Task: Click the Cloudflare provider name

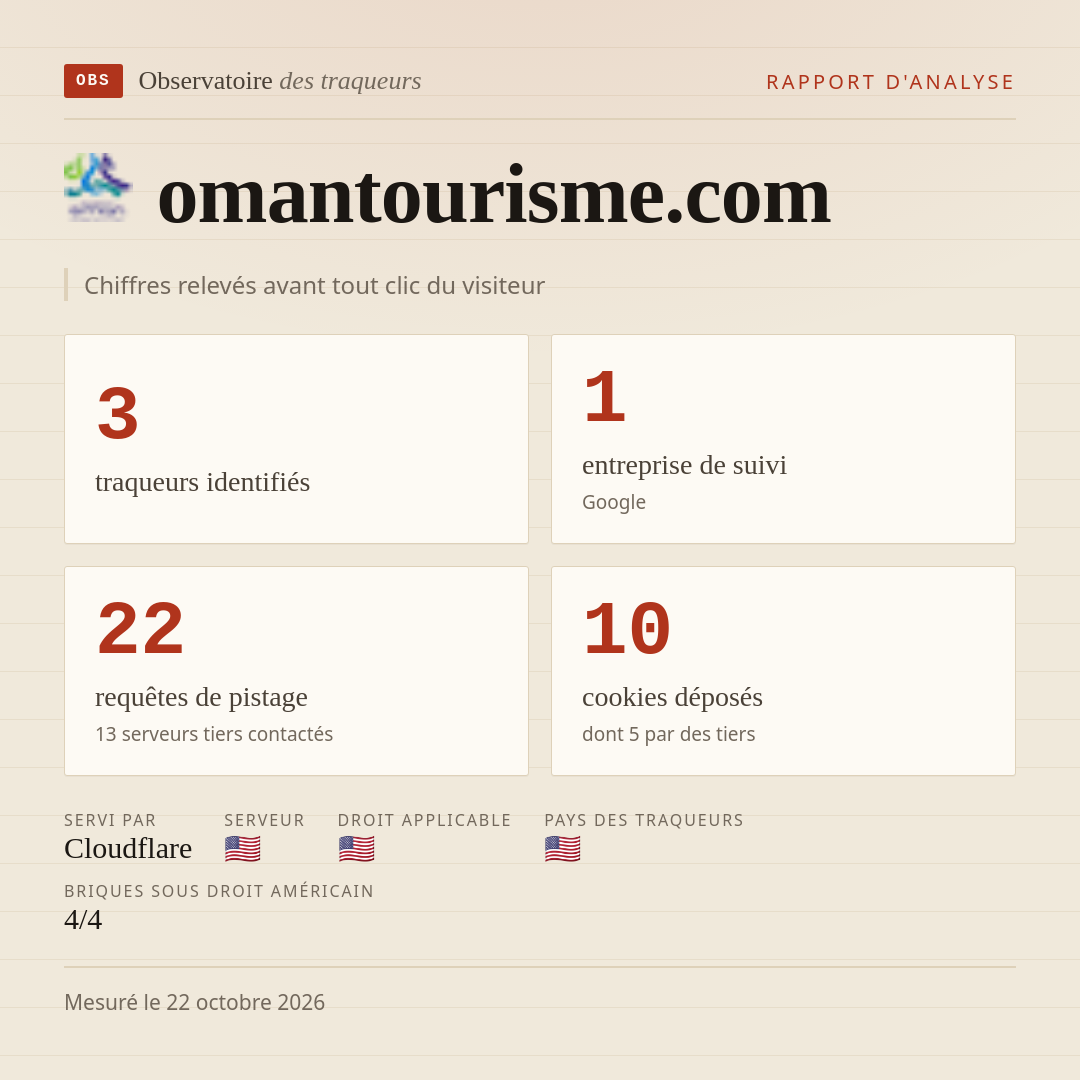Action: point(128,849)
